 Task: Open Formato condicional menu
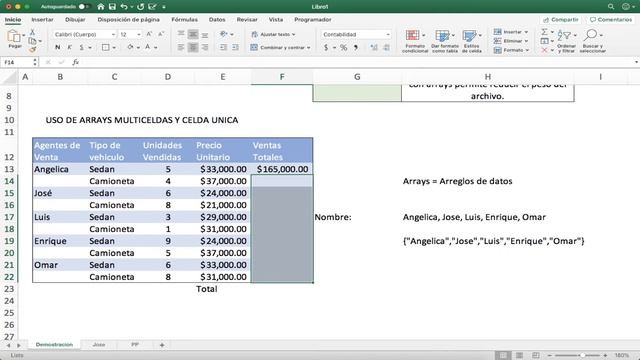(x=415, y=41)
